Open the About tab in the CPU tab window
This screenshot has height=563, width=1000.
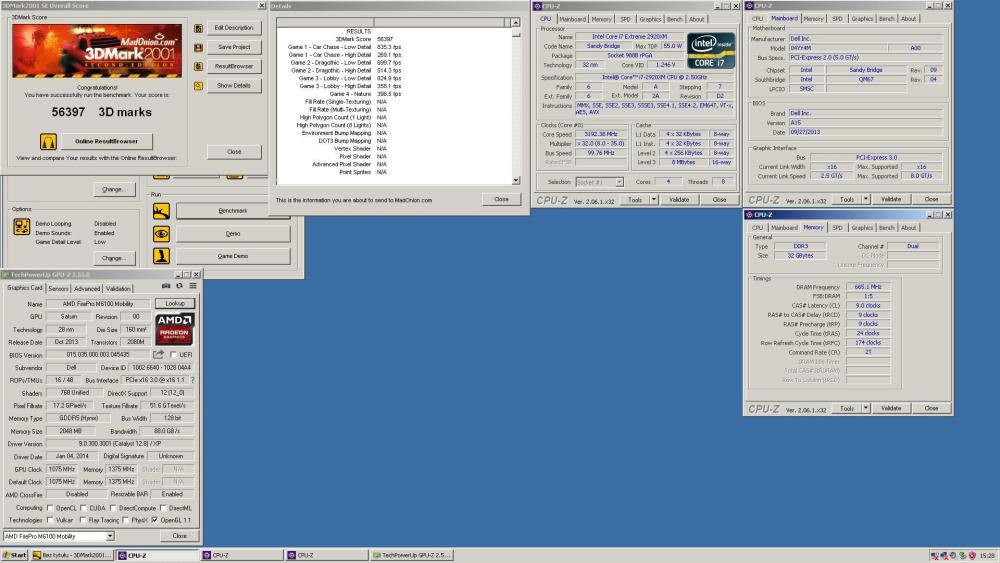click(x=696, y=19)
